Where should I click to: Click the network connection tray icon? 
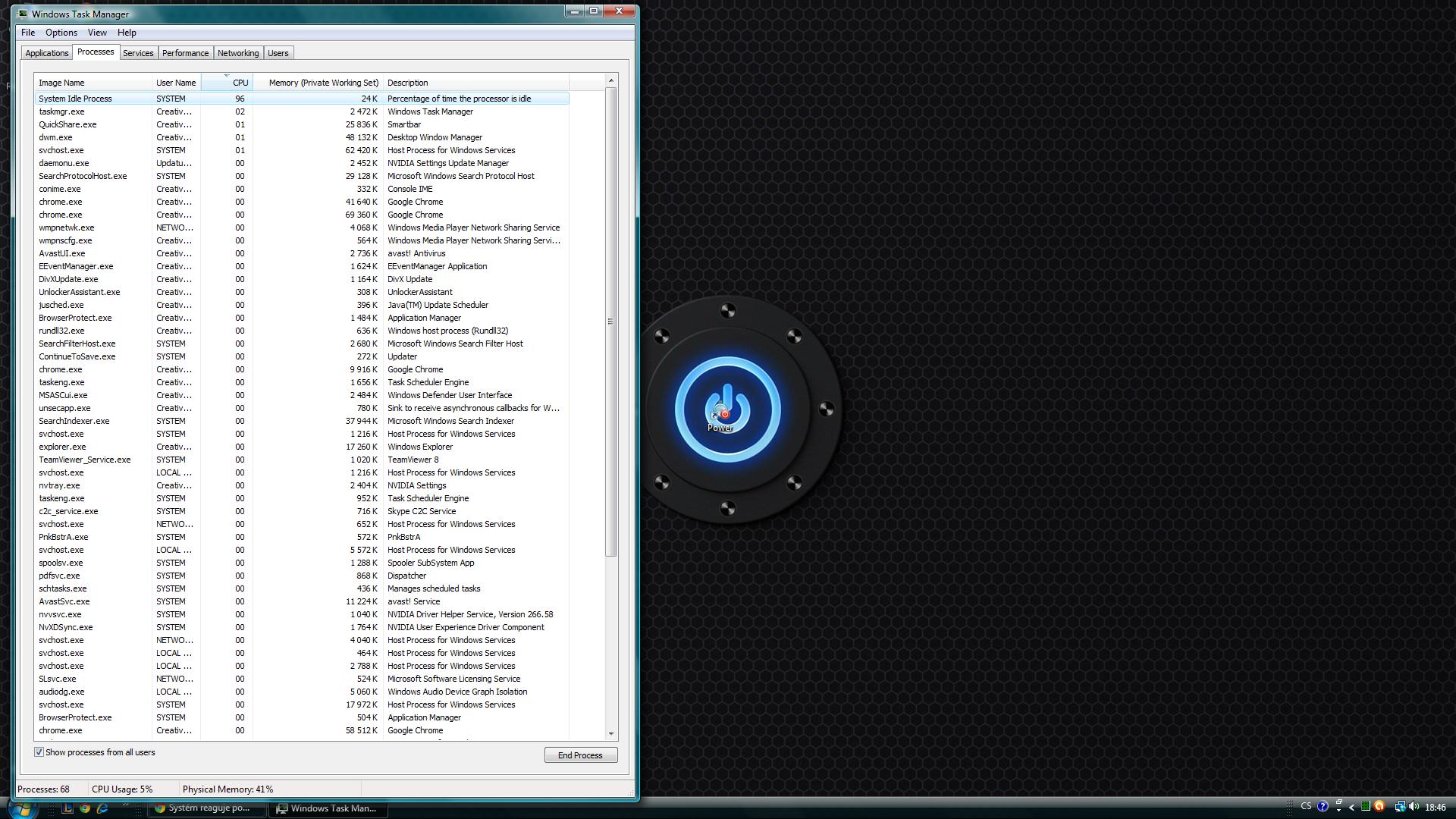(1400, 807)
